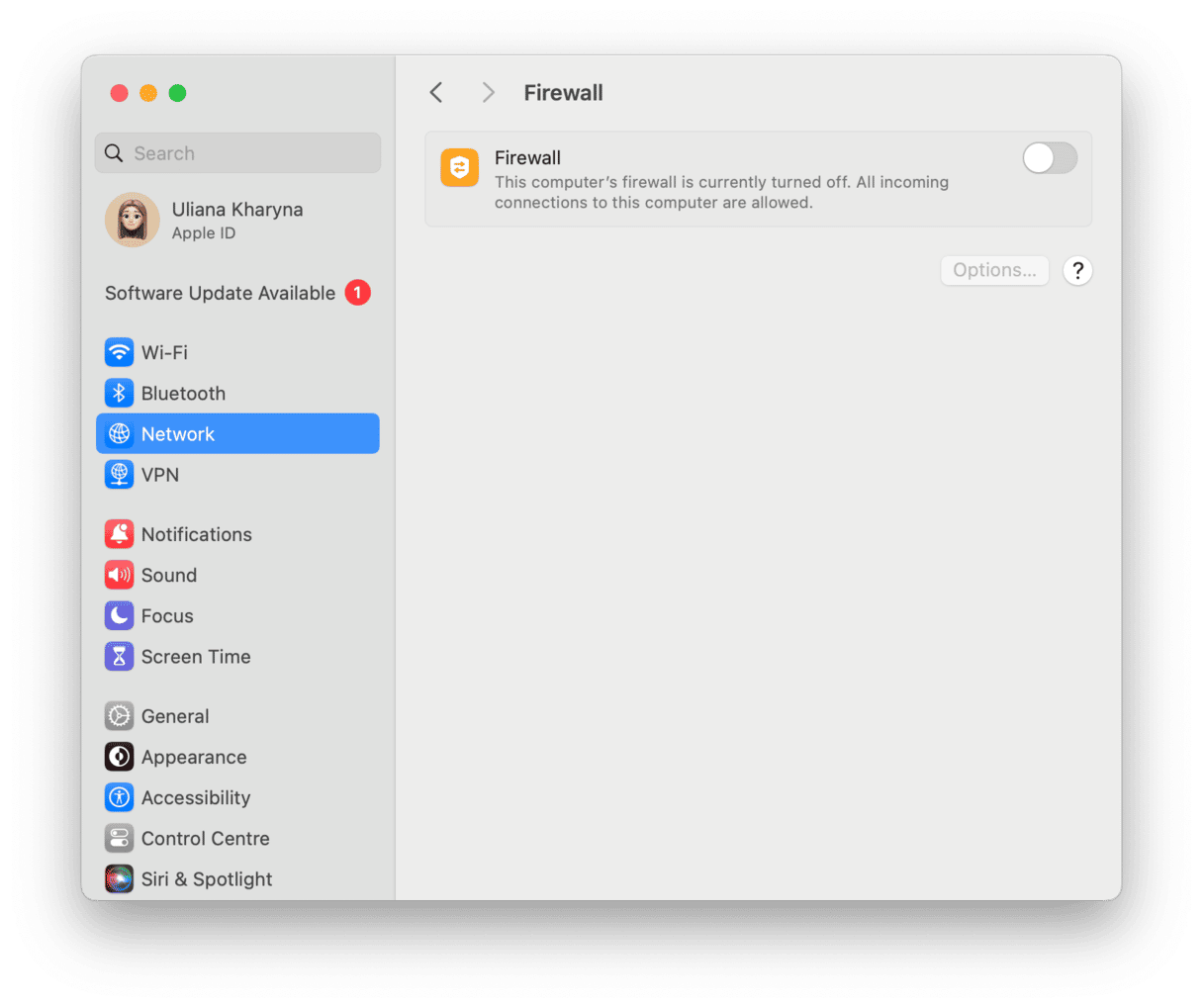The width and height of the screenshot is (1203, 1008).
Task: Click the Screen Time hourglass icon
Action: click(x=120, y=656)
